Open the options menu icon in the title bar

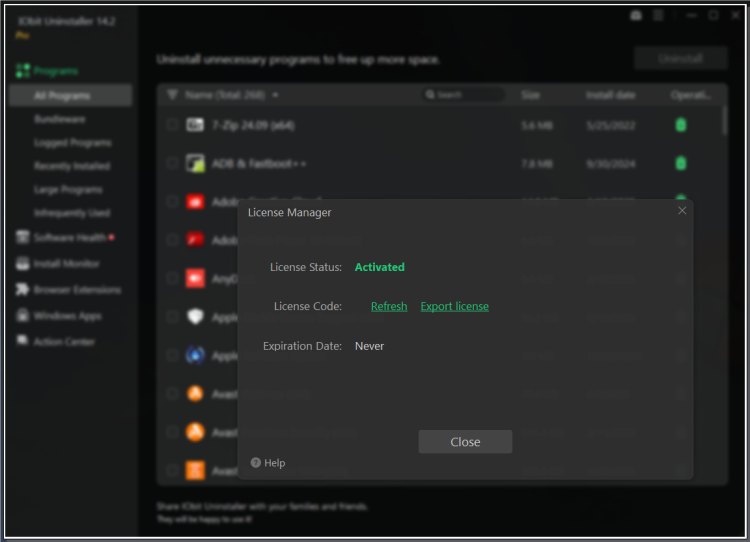[x=659, y=15]
